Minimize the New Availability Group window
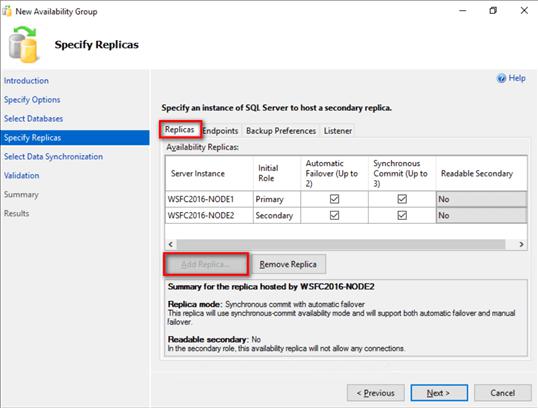The width and height of the screenshot is (538, 408). coord(463,11)
